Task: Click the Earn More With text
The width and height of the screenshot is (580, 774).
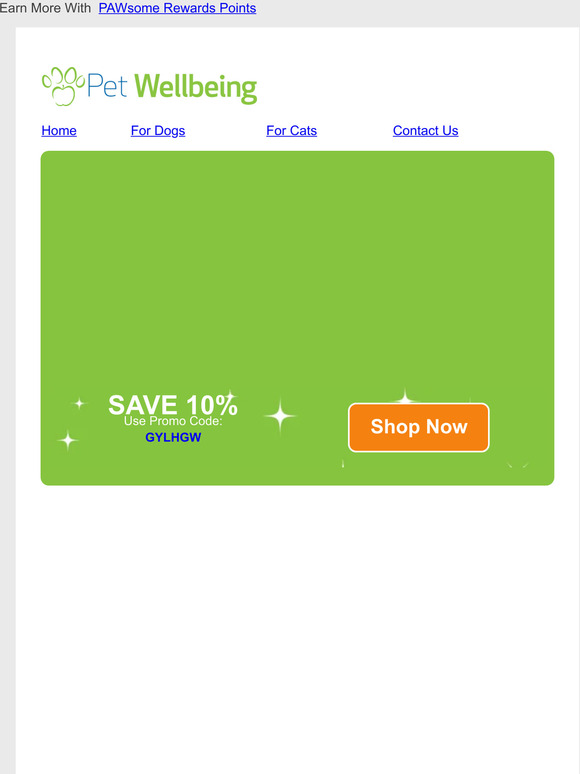Action: coord(45,8)
